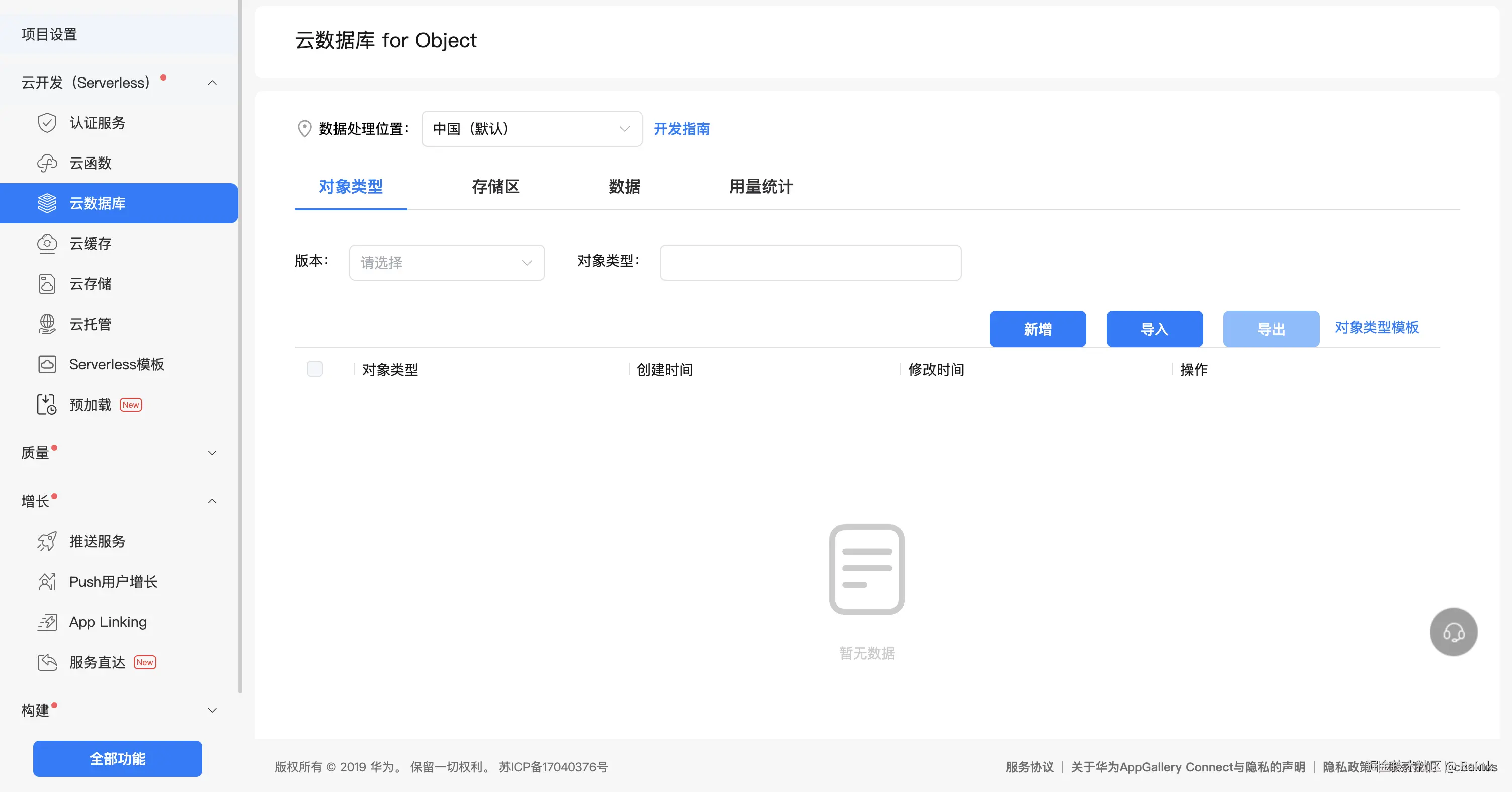
Task: Click the 云缓存 cache icon
Action: coord(47,244)
